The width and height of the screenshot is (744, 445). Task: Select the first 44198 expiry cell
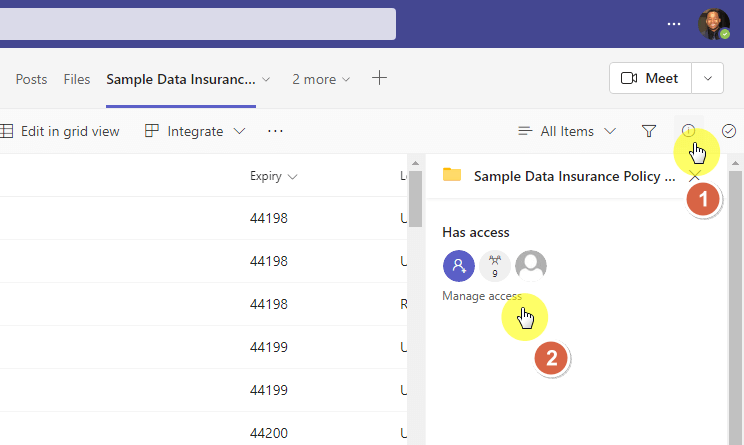(x=269, y=218)
